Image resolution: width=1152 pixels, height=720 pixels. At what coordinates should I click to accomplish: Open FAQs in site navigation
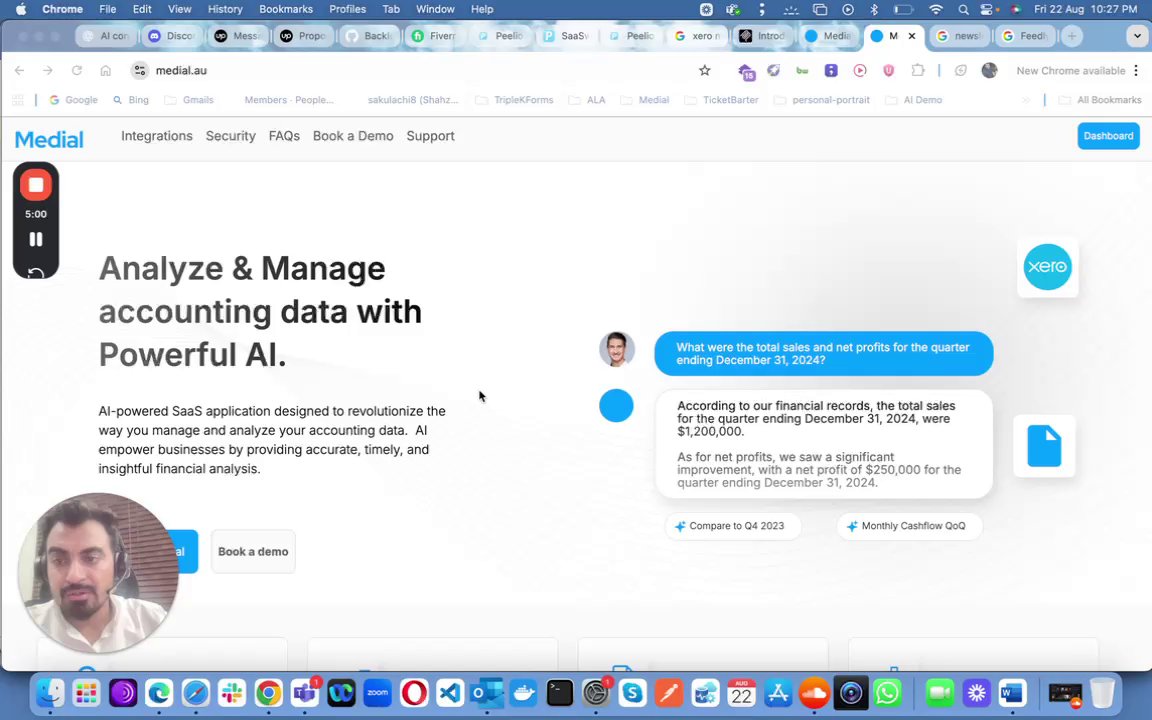pos(284,136)
